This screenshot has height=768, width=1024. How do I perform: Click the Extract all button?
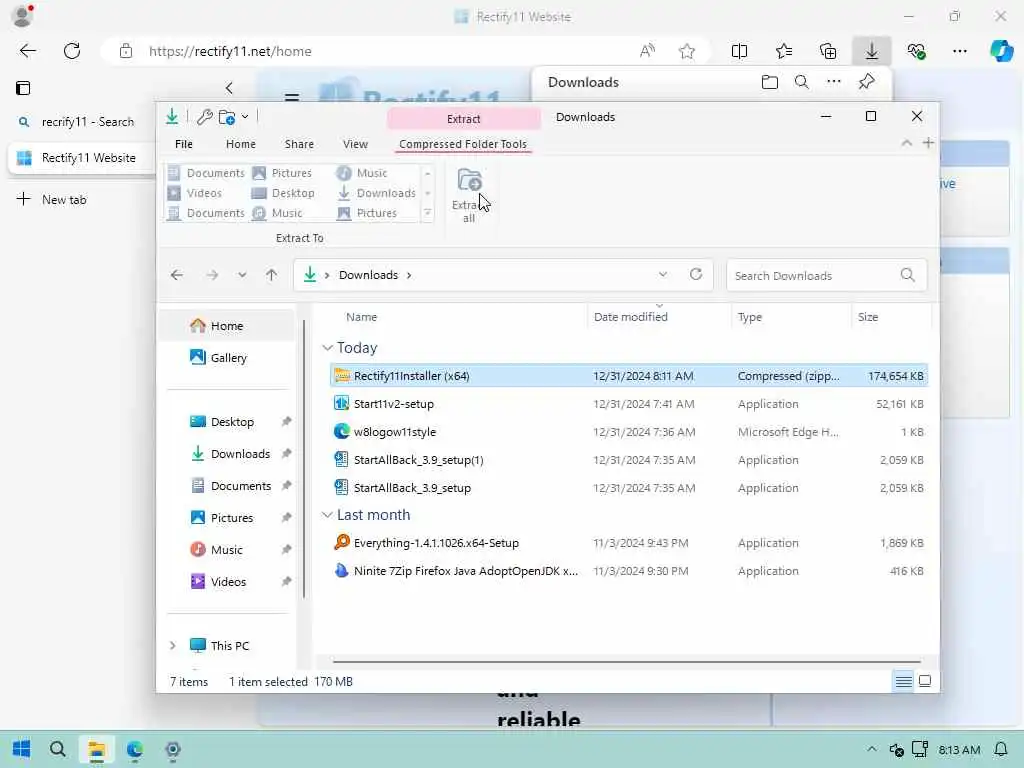click(469, 195)
